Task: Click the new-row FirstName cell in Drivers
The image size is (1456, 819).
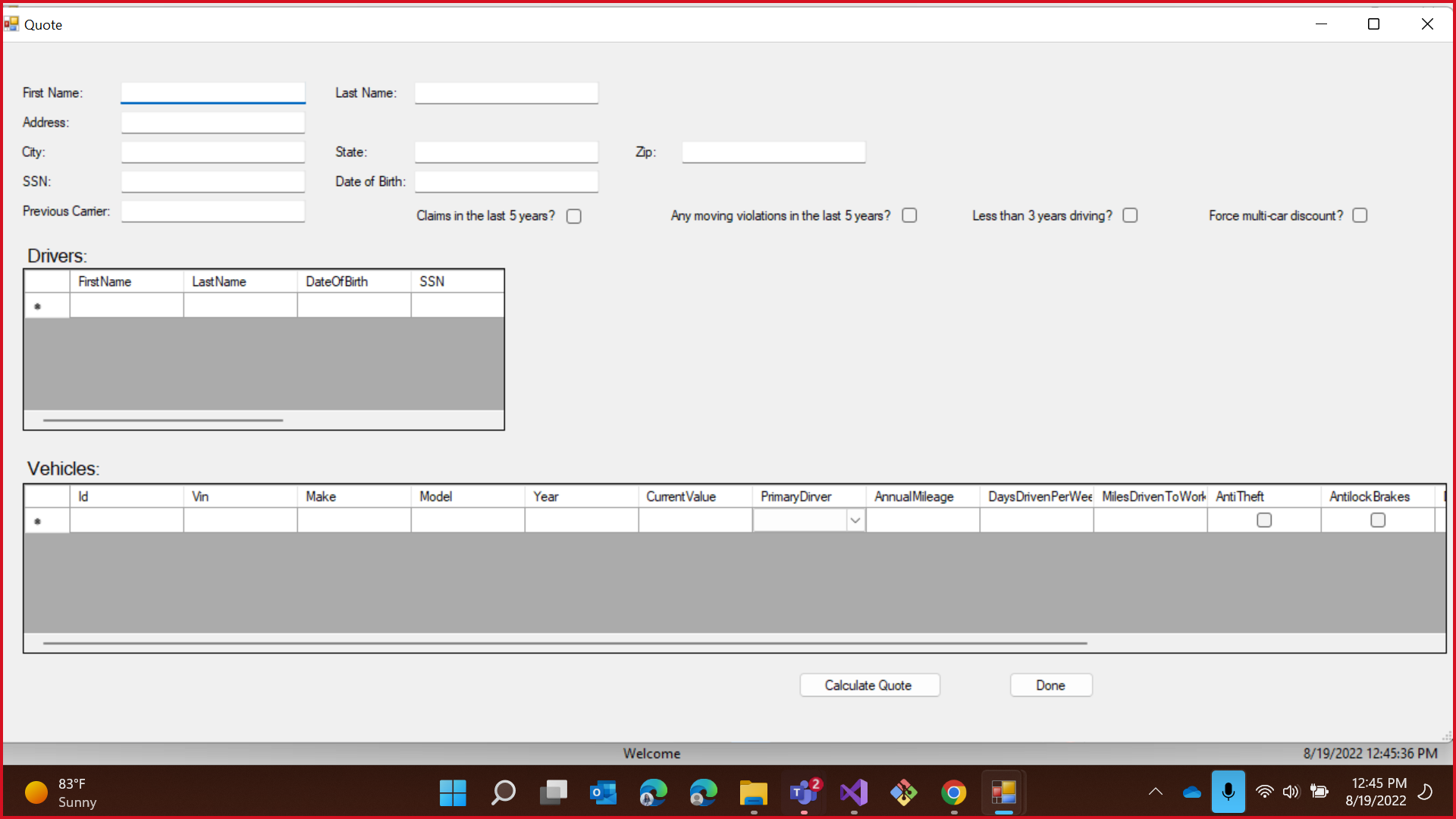Action: click(127, 306)
